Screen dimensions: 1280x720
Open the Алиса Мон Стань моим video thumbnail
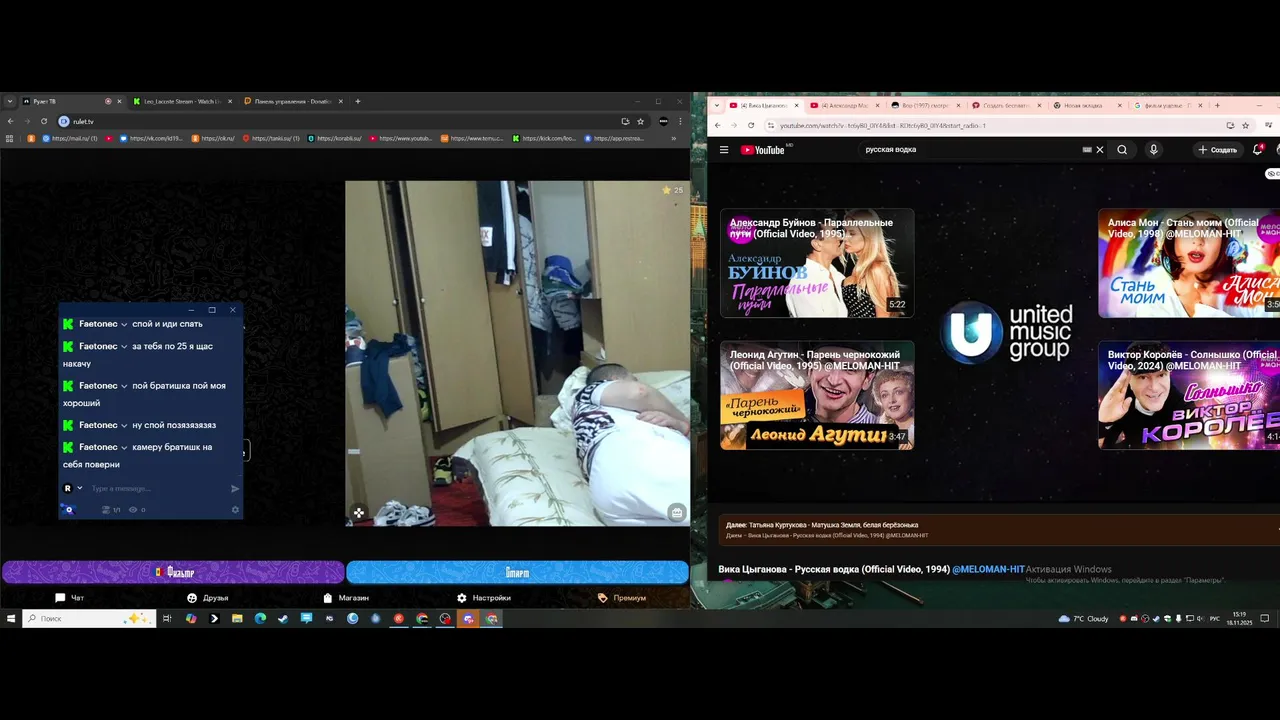coord(1189,263)
